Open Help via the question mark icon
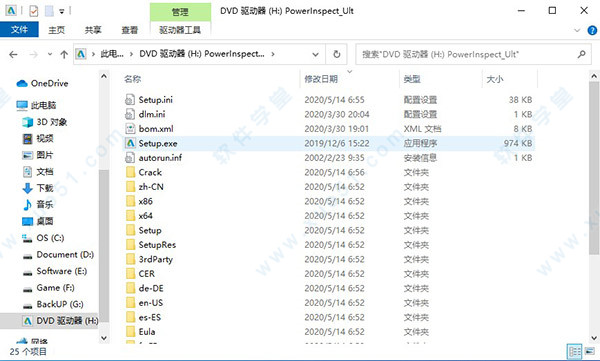600x361 pixels. coord(592,30)
